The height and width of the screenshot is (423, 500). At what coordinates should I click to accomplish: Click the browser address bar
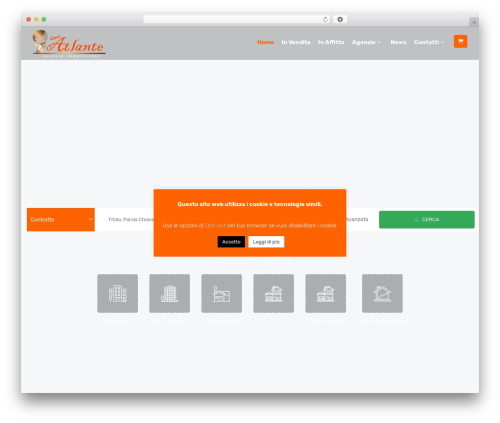(x=233, y=20)
